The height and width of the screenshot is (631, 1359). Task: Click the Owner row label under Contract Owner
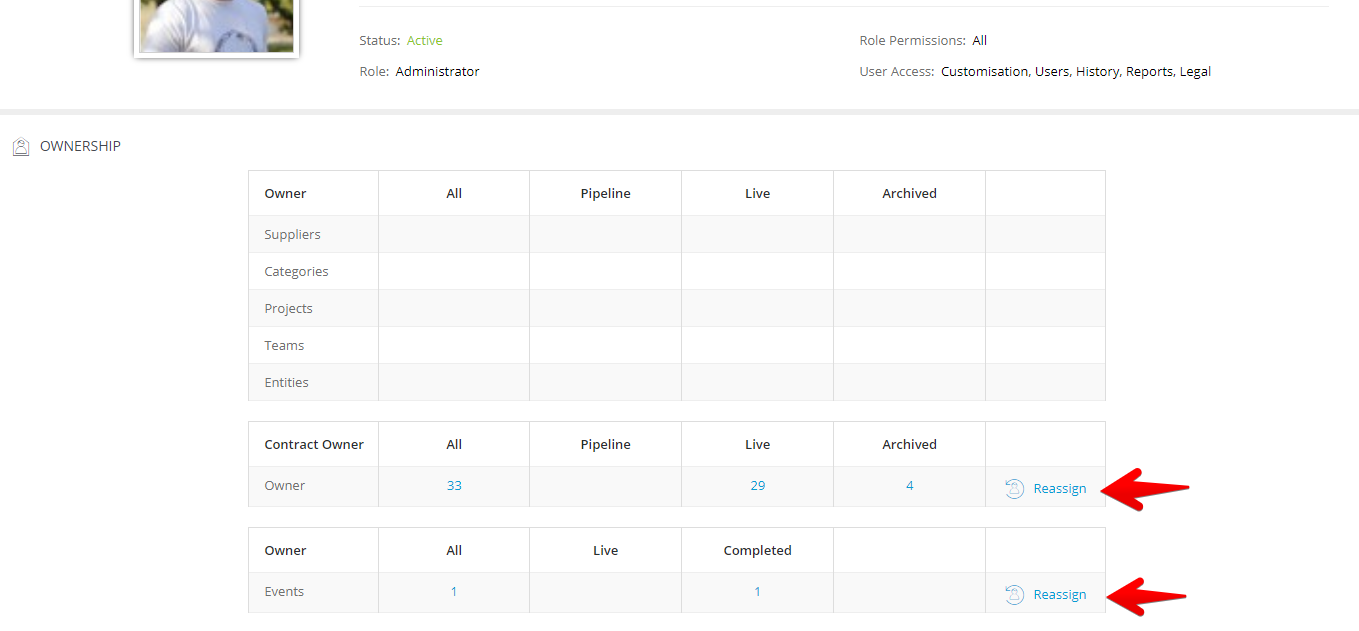coord(284,486)
